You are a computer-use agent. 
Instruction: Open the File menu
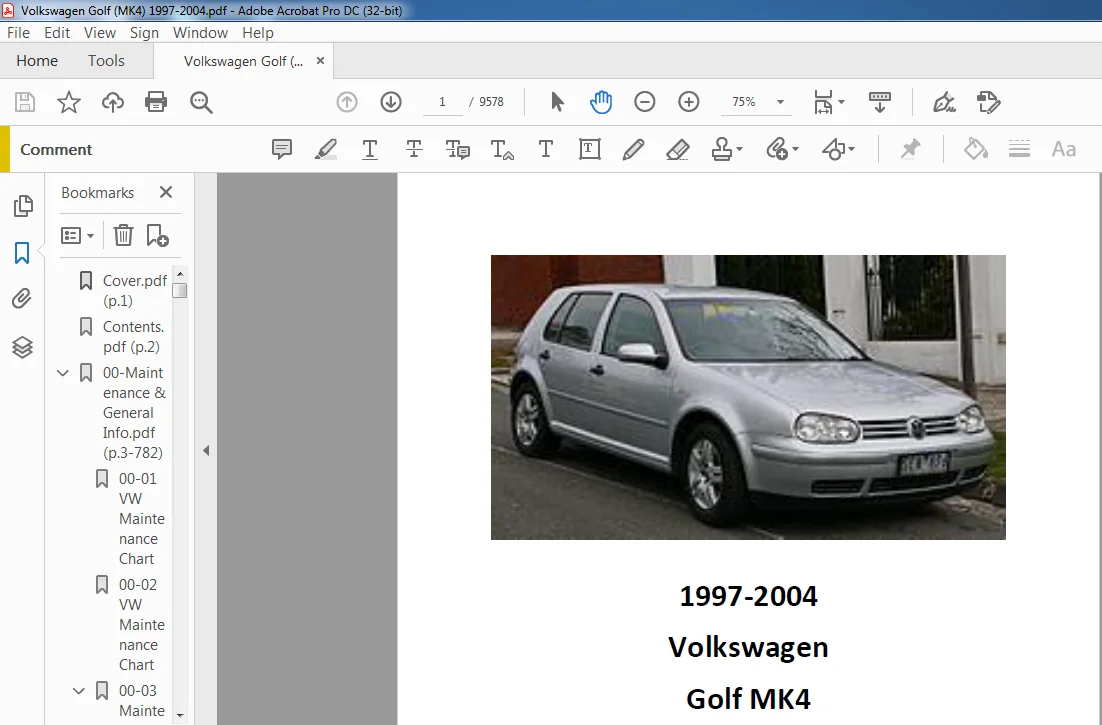point(18,33)
